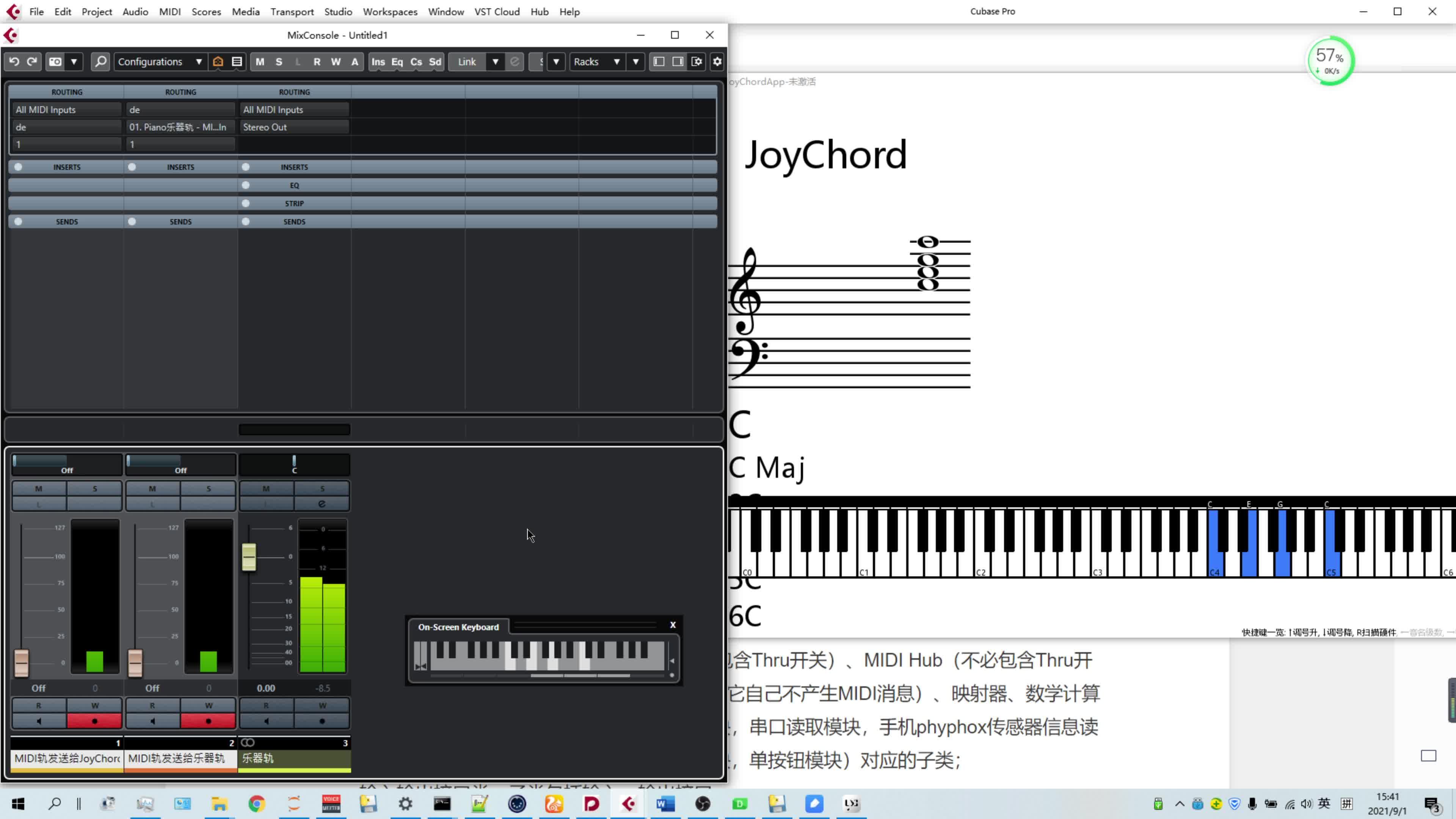Click the find channel magnifier icon
The height and width of the screenshot is (819, 1456).
click(x=100, y=61)
